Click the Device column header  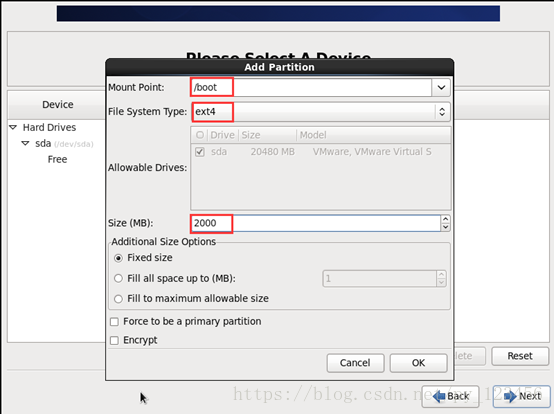(x=58, y=105)
